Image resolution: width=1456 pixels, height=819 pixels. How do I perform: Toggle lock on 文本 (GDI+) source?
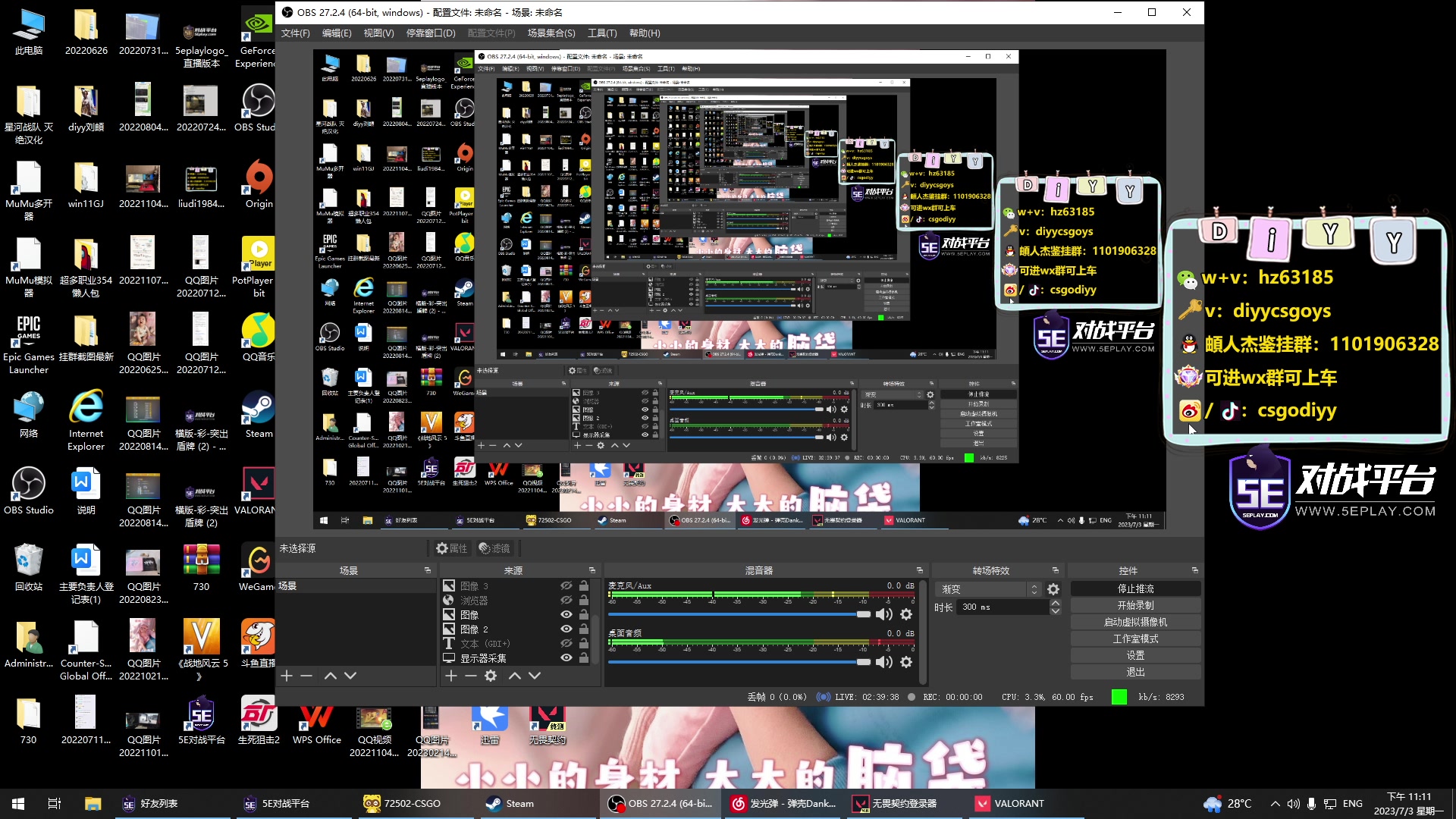click(584, 644)
